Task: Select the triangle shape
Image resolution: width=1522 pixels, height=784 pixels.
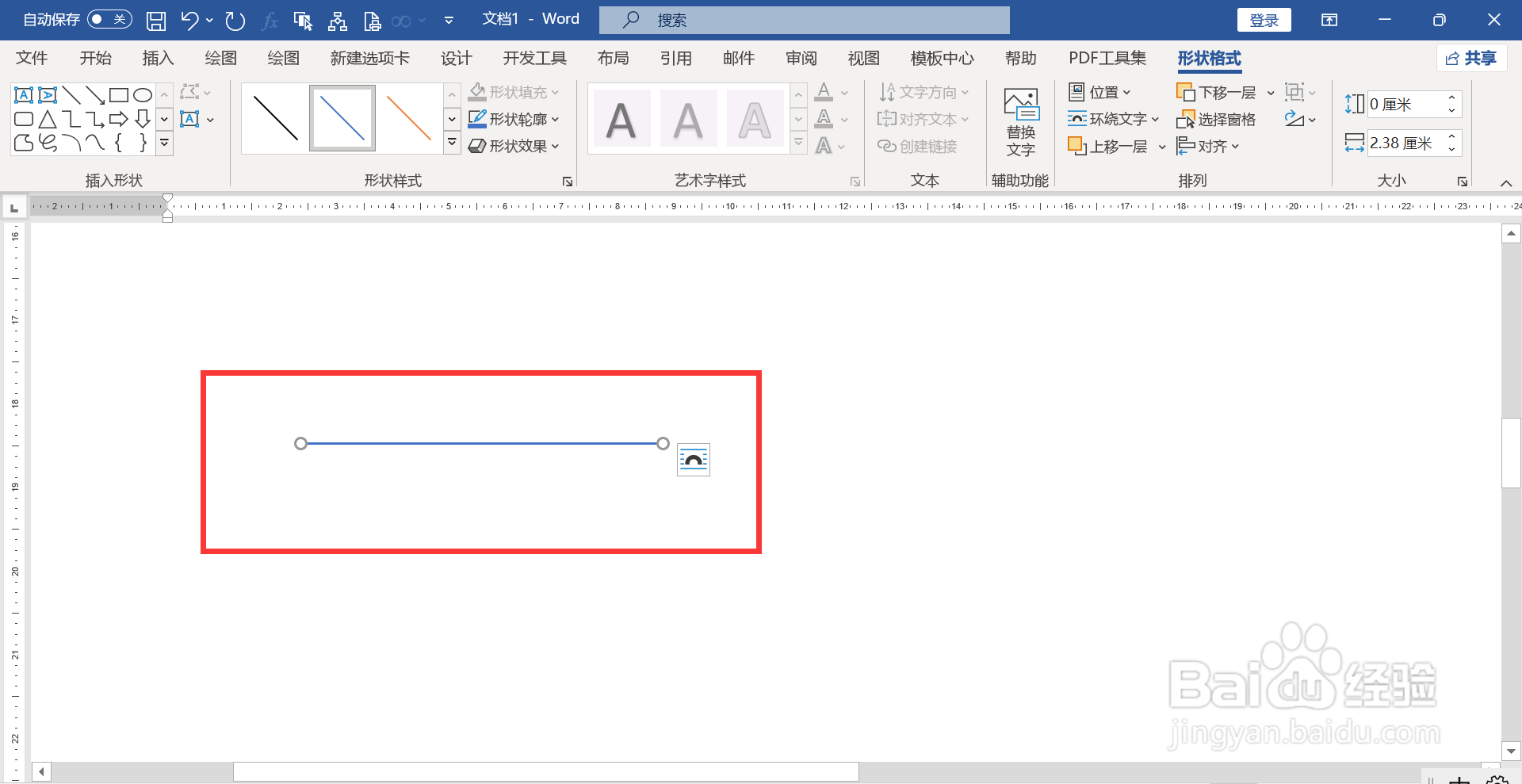Action: click(48, 119)
